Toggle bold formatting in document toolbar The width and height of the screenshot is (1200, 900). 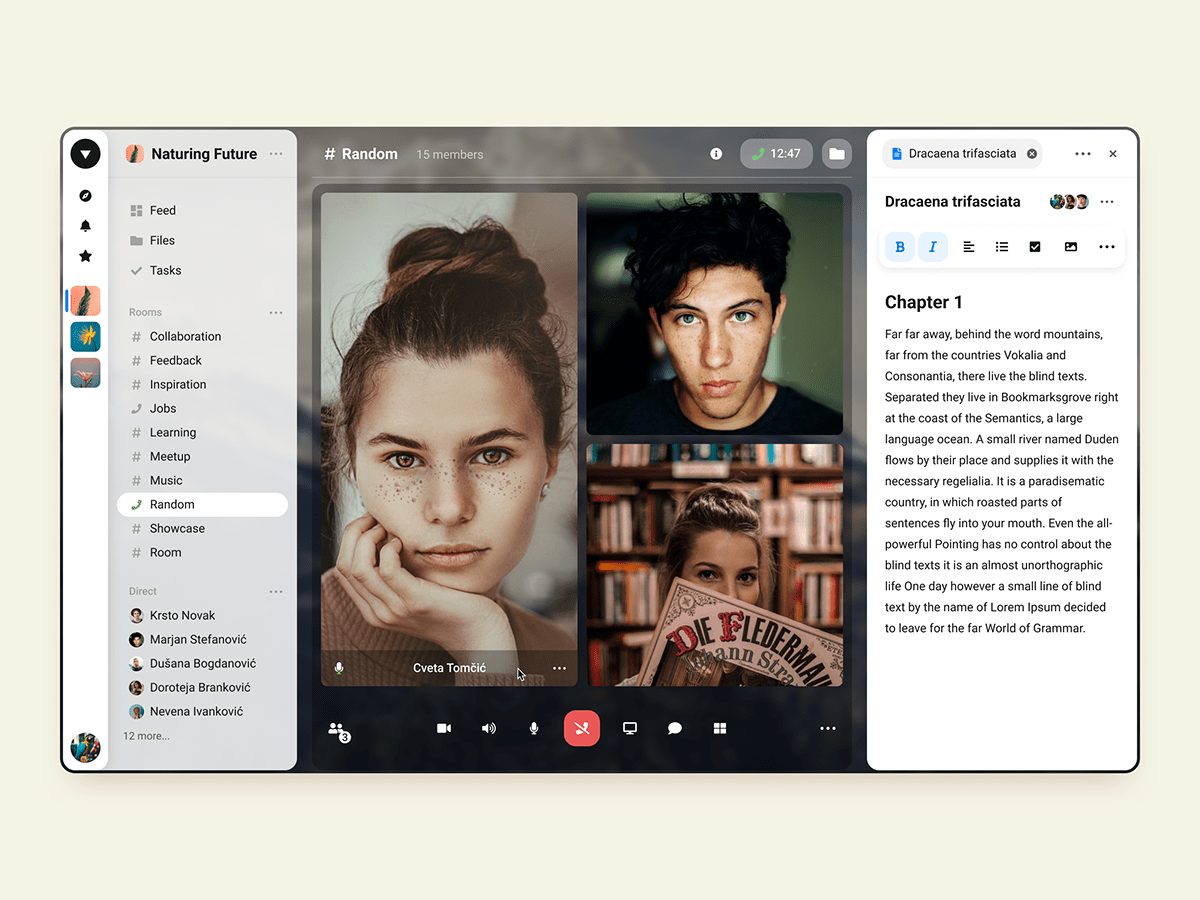pos(900,247)
